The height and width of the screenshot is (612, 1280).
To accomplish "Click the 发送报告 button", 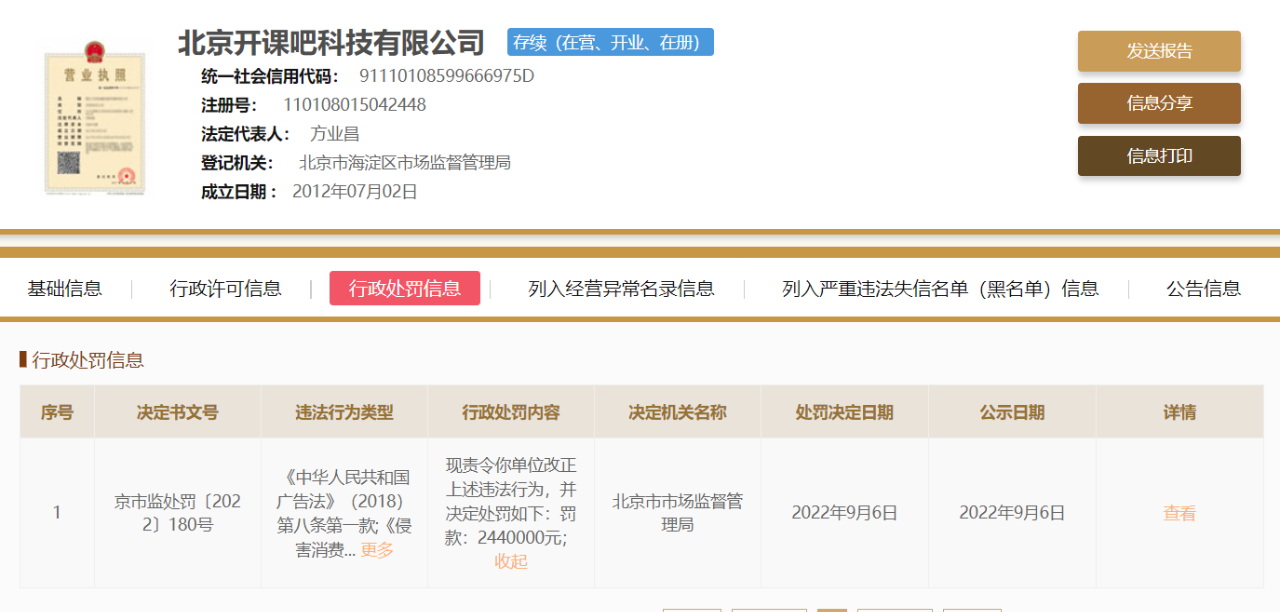I will pos(1159,51).
